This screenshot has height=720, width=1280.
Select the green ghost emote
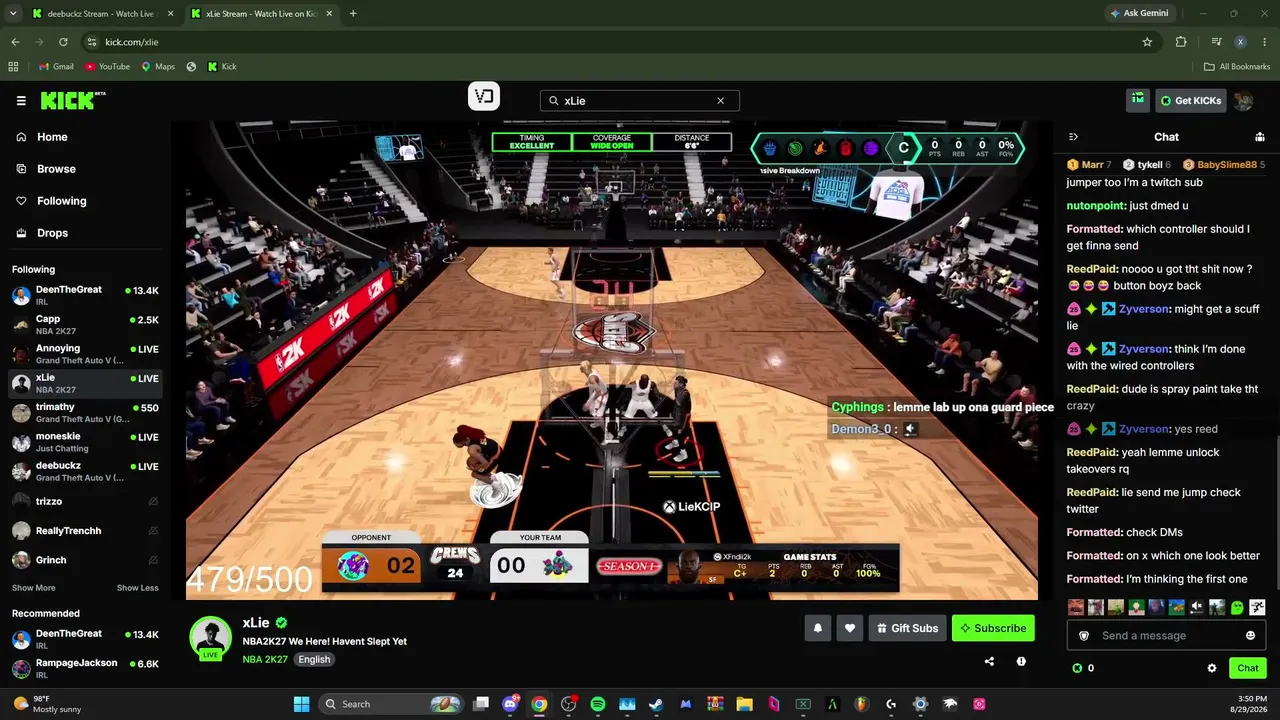(1237, 607)
